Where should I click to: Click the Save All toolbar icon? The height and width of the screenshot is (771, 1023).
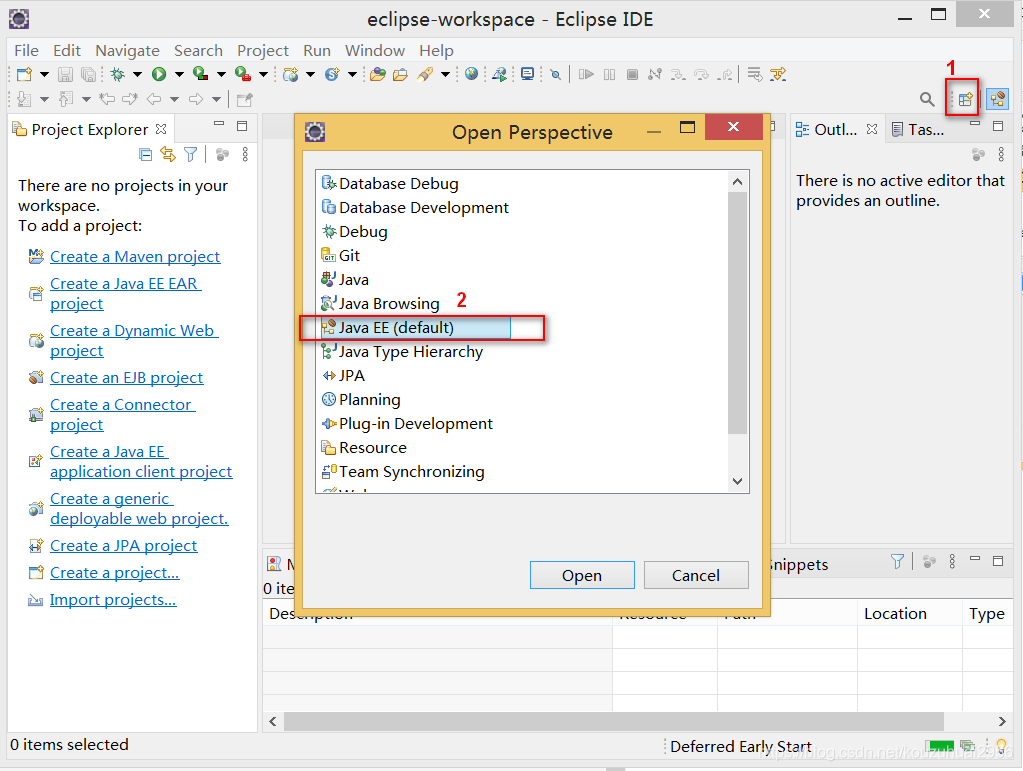[x=88, y=74]
